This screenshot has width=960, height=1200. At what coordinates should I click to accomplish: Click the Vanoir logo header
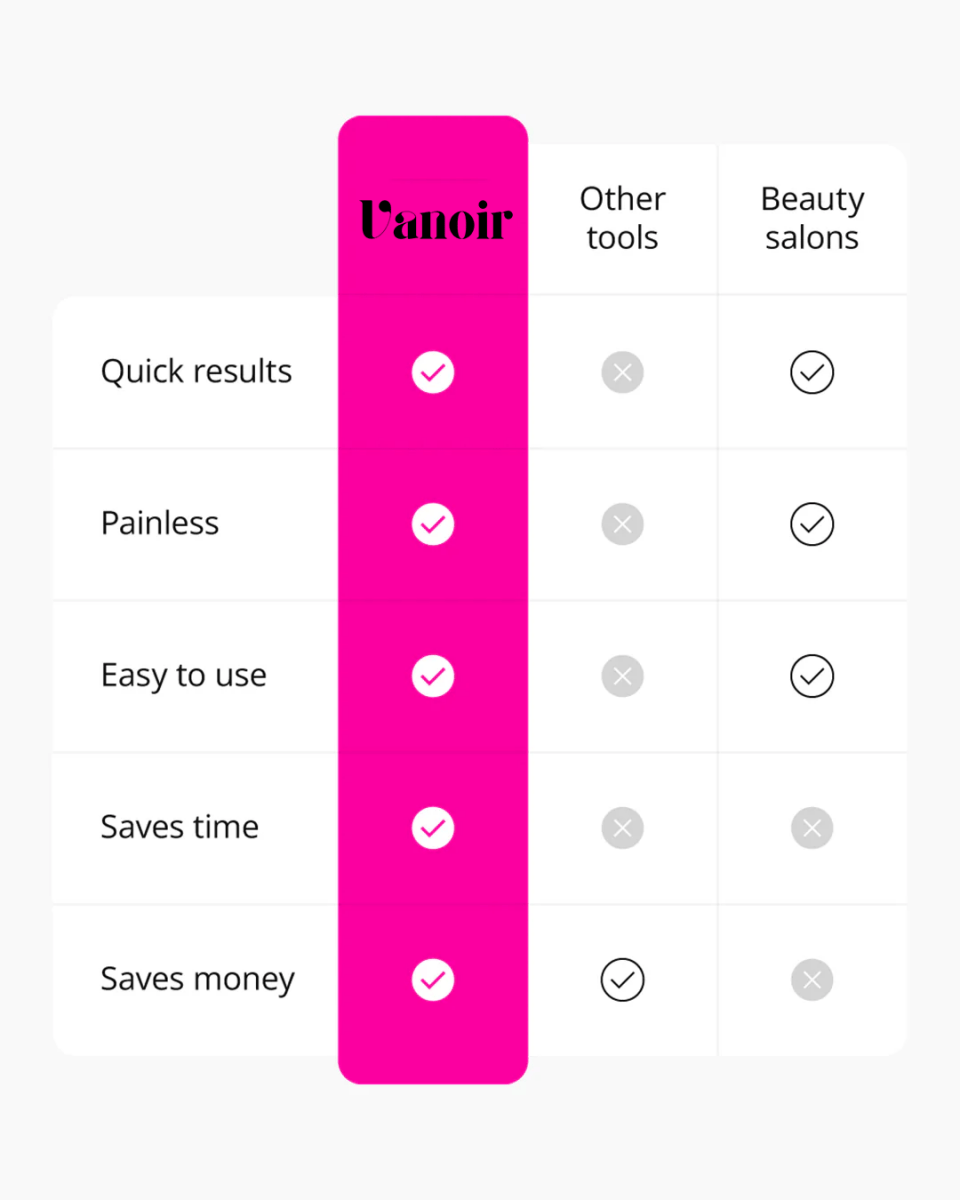coord(436,219)
